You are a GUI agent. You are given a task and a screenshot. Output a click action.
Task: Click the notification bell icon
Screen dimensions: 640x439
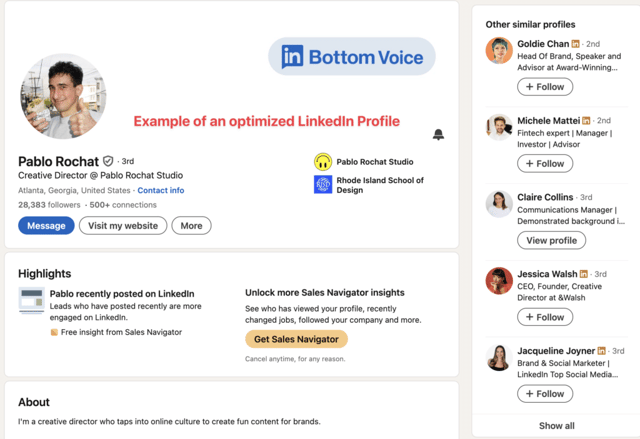click(x=438, y=134)
